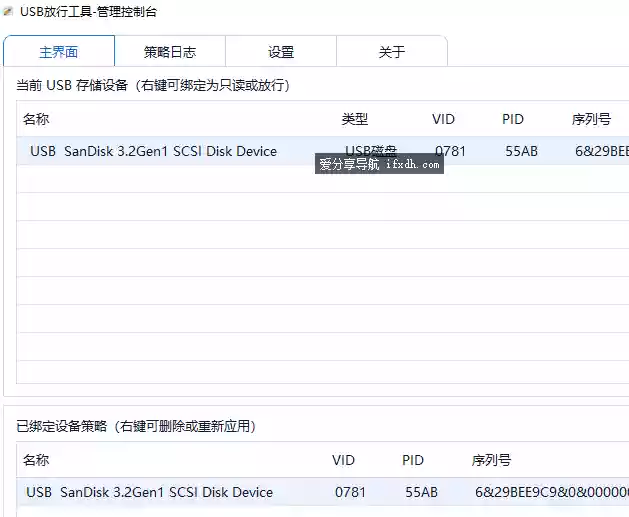Click the app icon in the title bar

tap(8, 12)
